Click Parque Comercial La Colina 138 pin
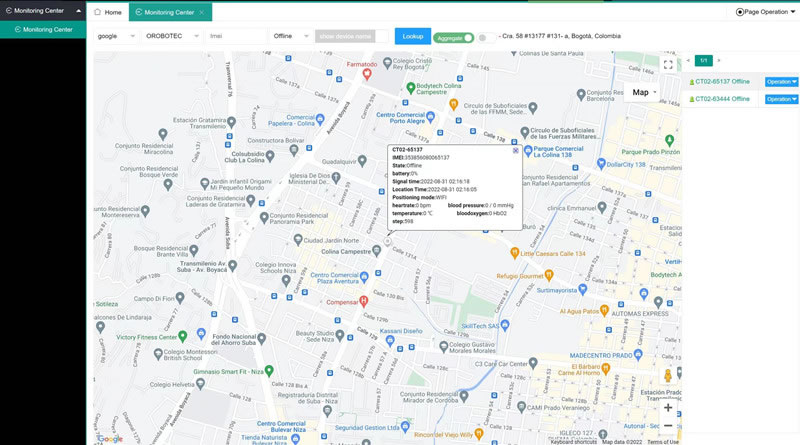Screen dimensions: 800x445 click(x=528, y=151)
